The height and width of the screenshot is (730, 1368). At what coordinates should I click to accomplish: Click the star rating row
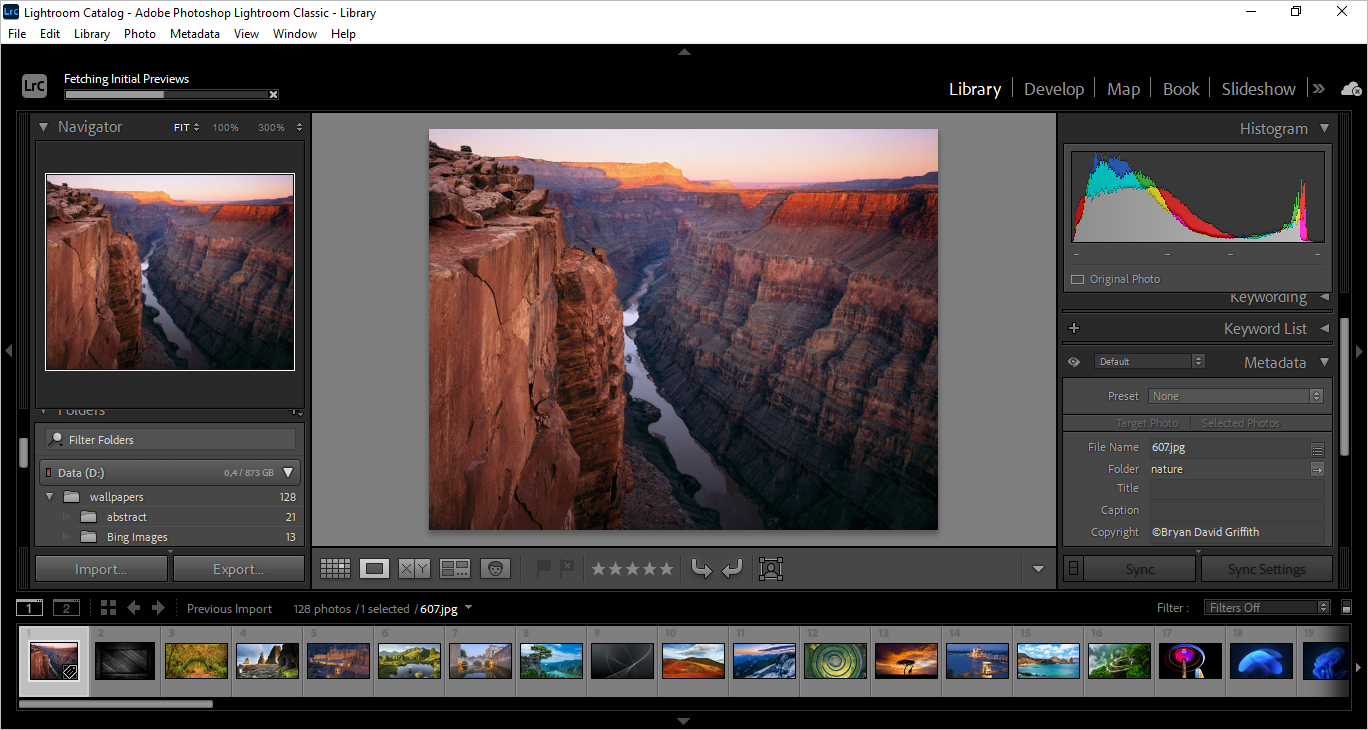point(633,569)
